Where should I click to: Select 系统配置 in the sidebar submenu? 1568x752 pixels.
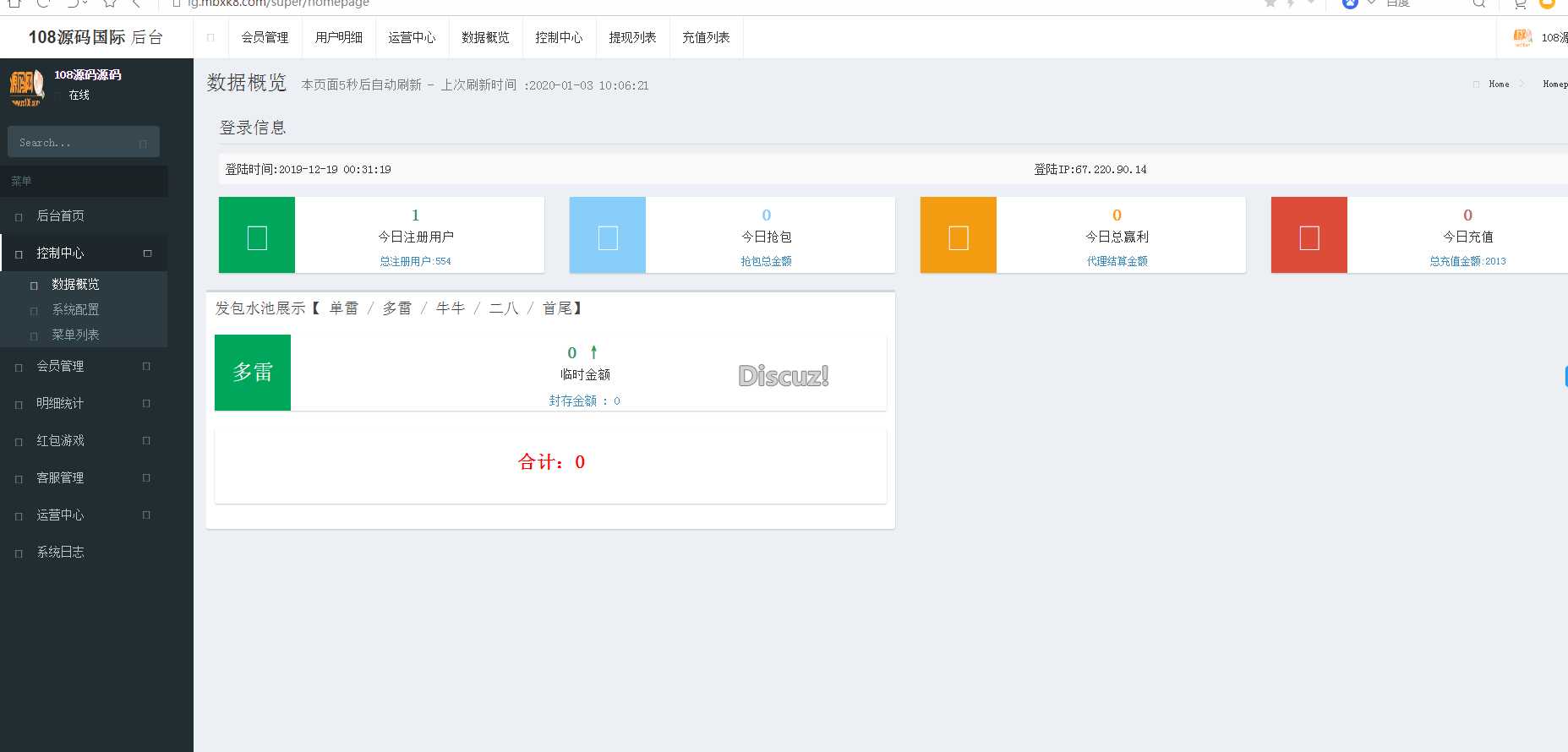tap(75, 309)
